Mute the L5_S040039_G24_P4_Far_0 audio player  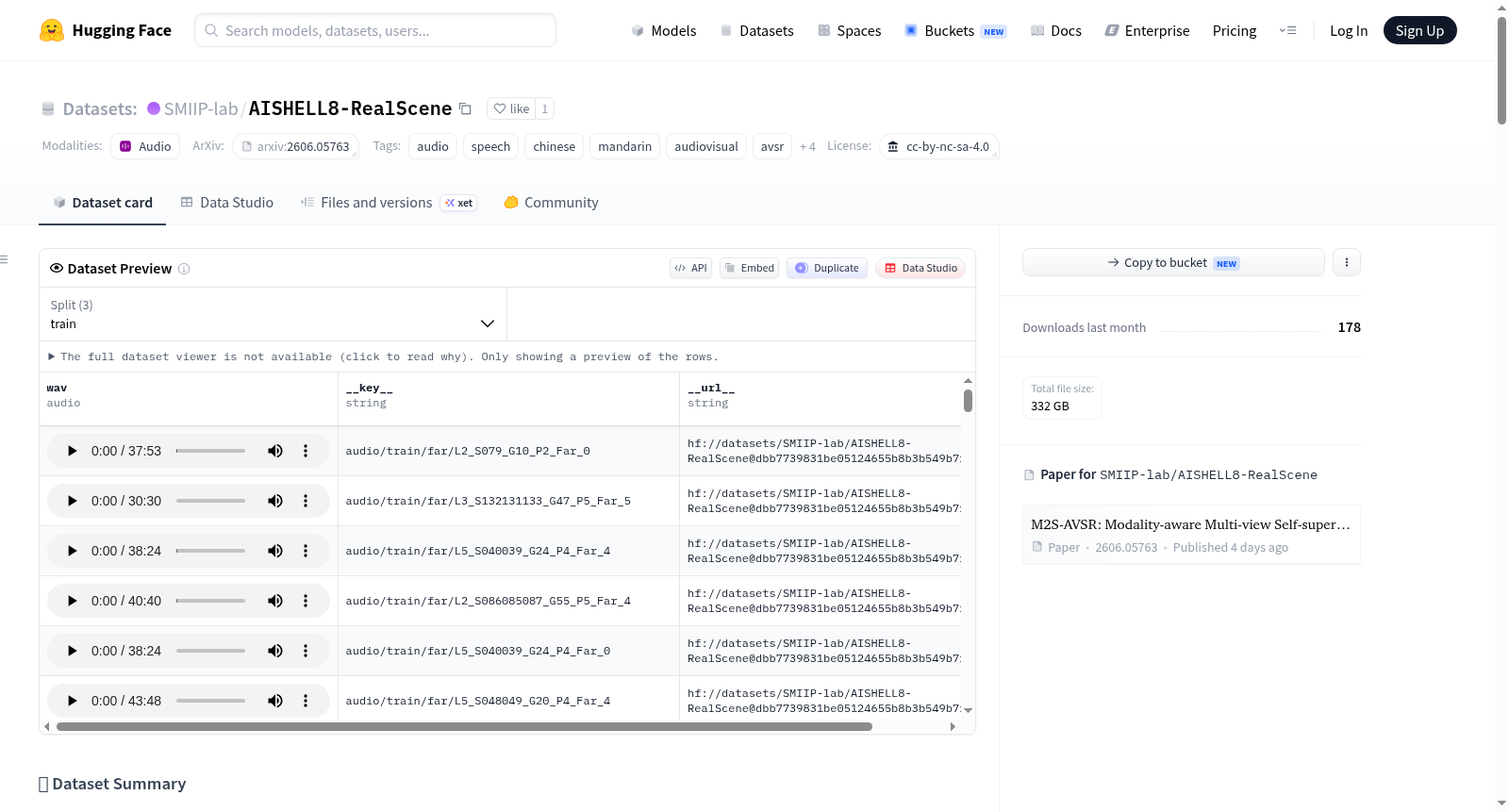coord(275,651)
